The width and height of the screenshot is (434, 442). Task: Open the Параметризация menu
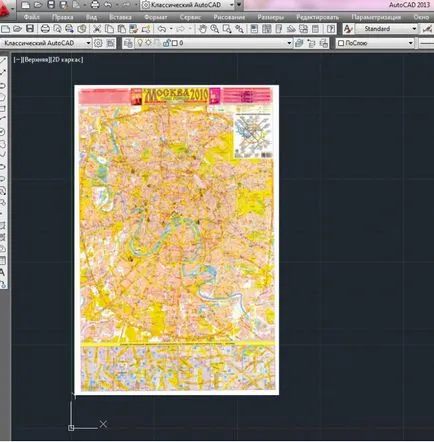376,17
